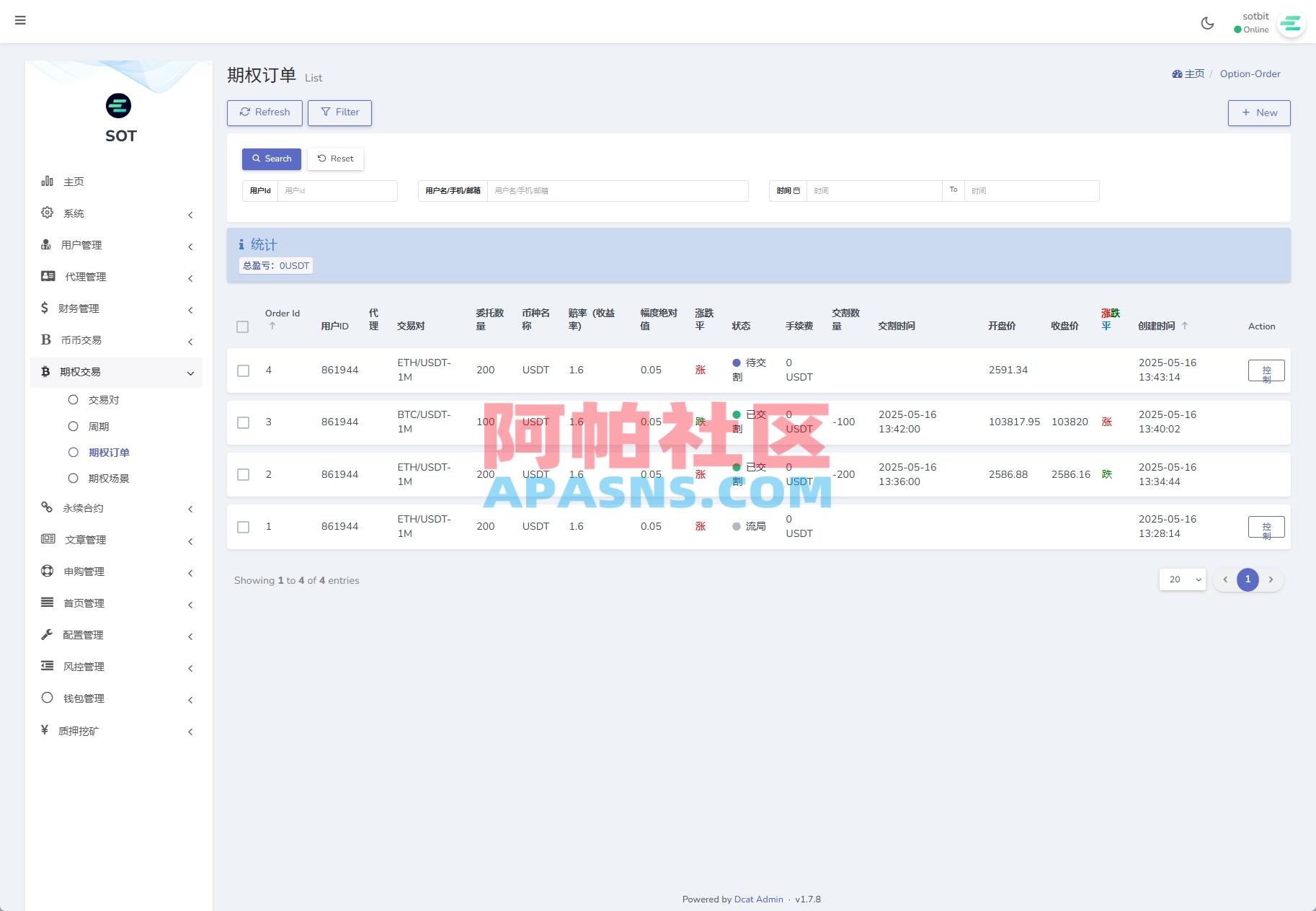Open the page-size 20 dropdown
1316x911 pixels.
click(1181, 579)
